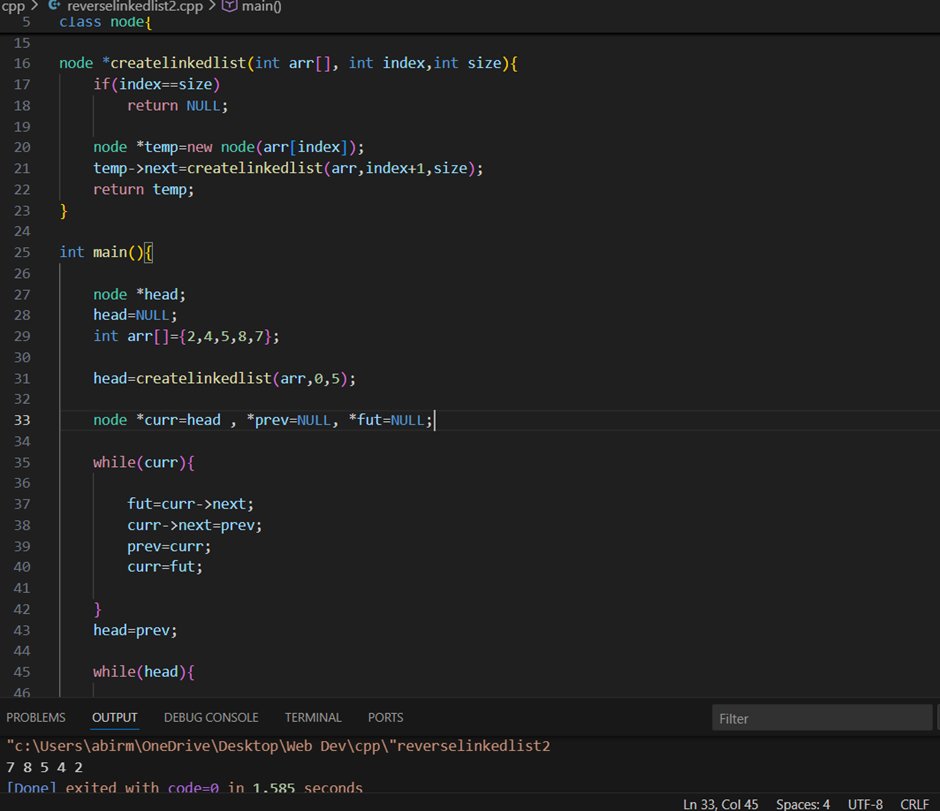Open the PORTS tab
940x811 pixels.
385,717
